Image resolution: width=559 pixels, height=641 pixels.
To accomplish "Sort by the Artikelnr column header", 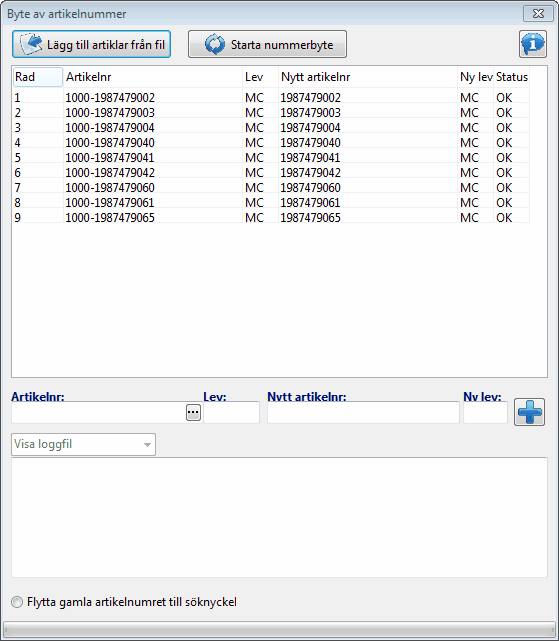I will (153, 77).
